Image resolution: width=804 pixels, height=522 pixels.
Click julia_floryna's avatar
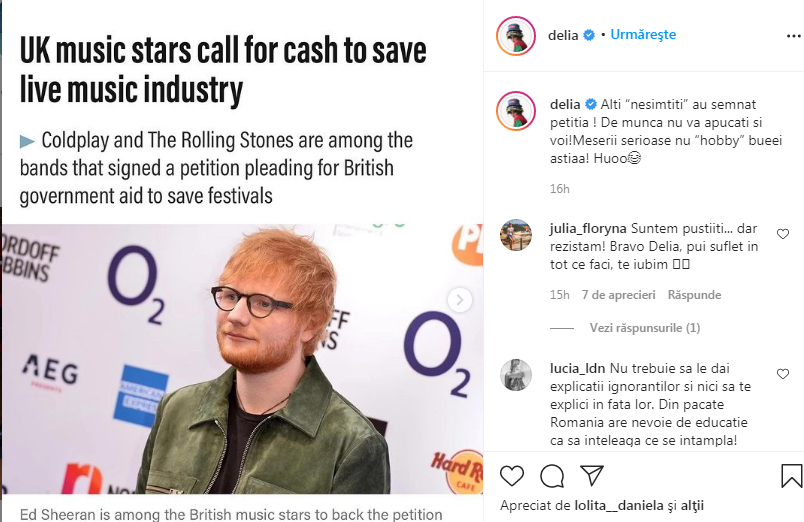(515, 234)
